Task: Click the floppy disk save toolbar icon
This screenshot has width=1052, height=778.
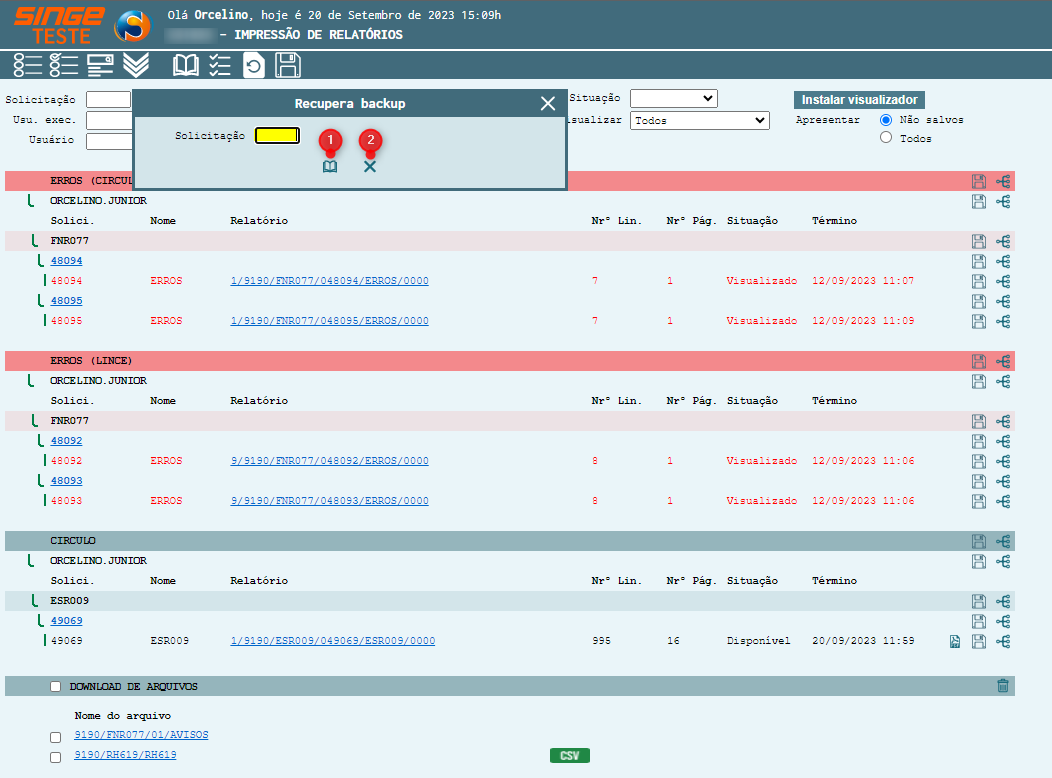Action: tap(288, 65)
